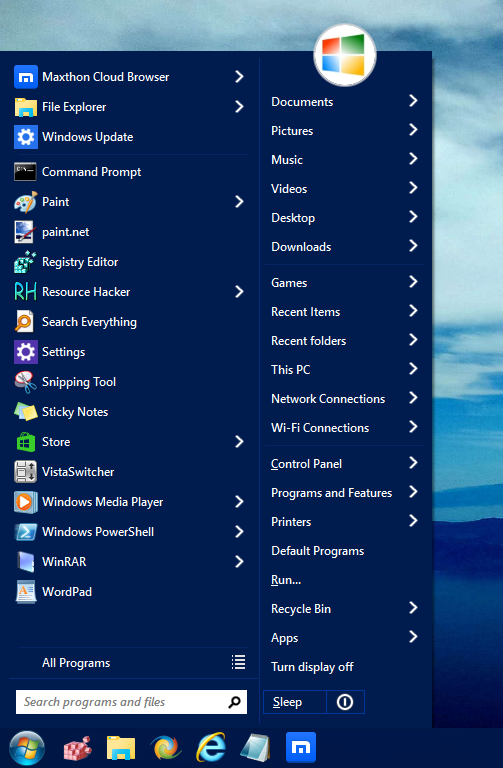Launch Resource Hacker icon

click(x=25, y=292)
